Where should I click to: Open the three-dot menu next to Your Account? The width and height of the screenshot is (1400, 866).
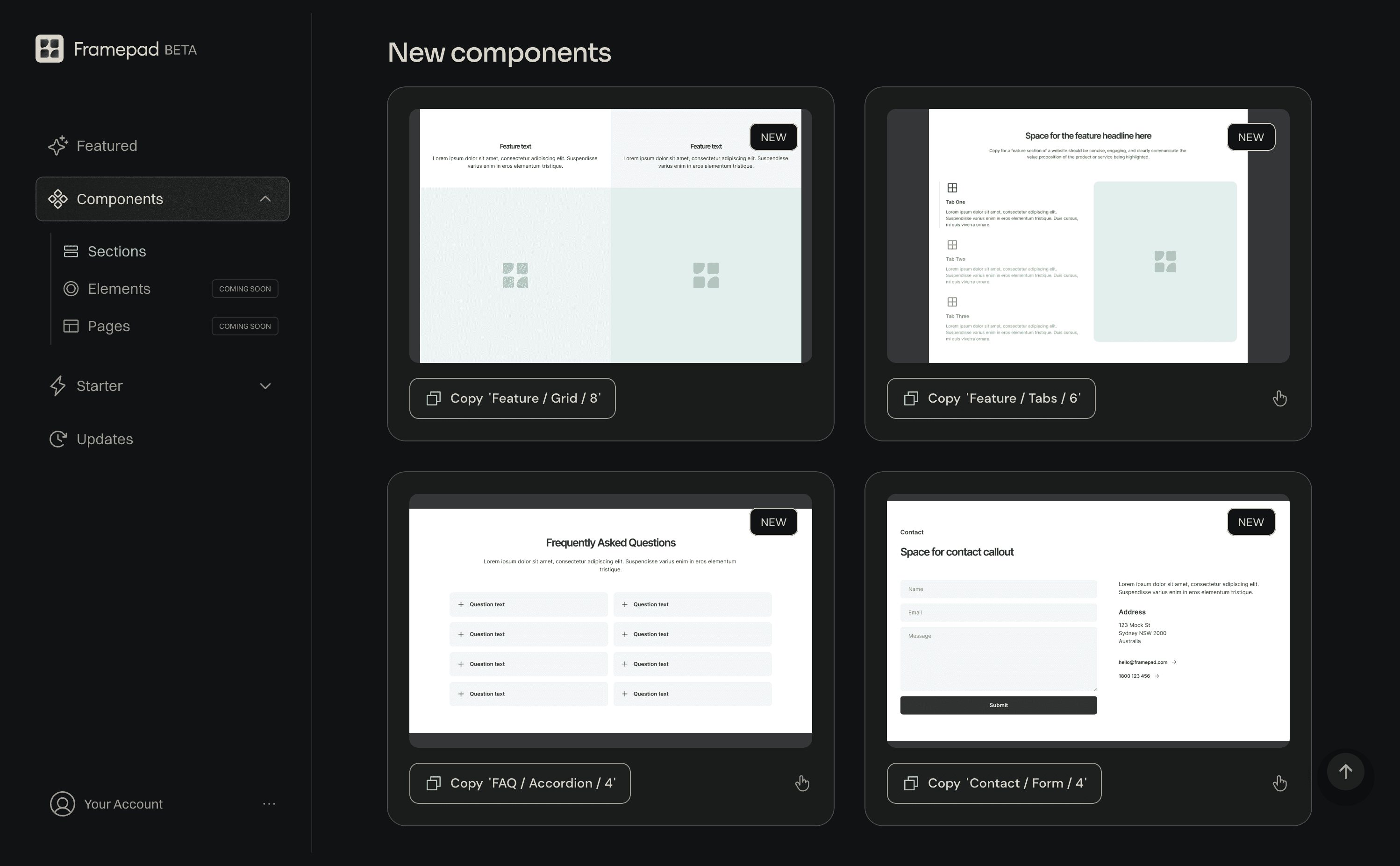tap(269, 803)
